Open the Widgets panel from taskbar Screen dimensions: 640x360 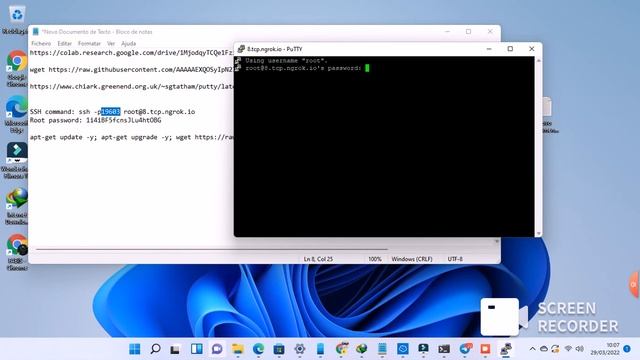[196, 349]
